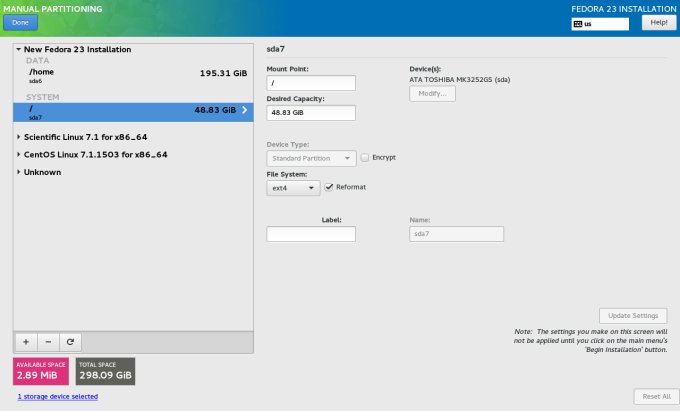The width and height of the screenshot is (680, 411).
Task: Click the remove mount point minus icon
Action: click(48, 342)
